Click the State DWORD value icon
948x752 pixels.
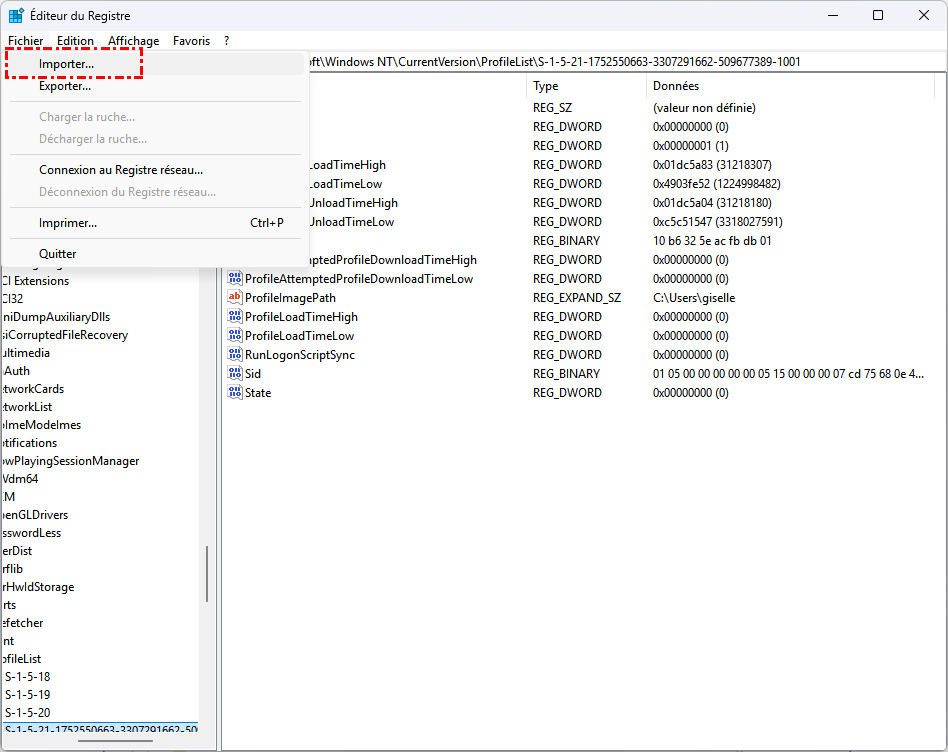click(x=235, y=393)
